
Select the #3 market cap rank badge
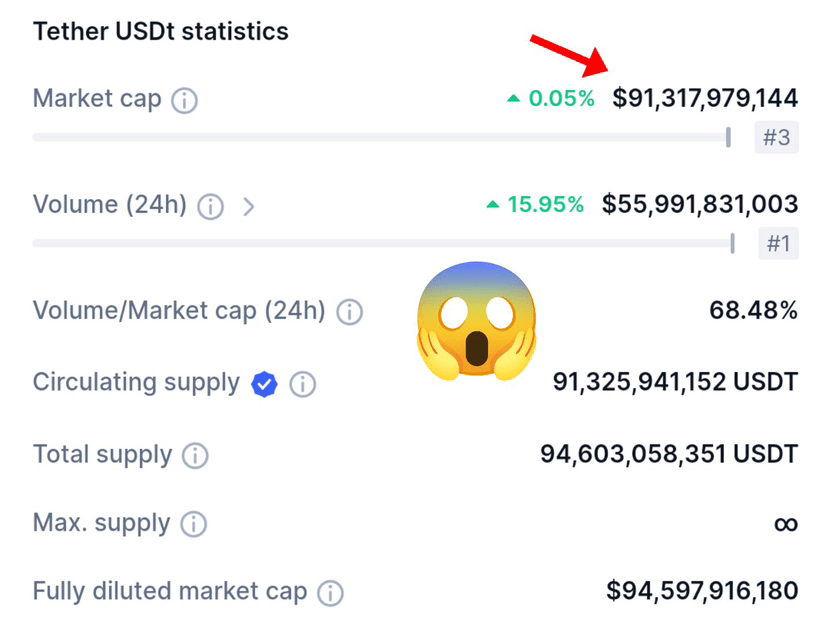coord(776,137)
